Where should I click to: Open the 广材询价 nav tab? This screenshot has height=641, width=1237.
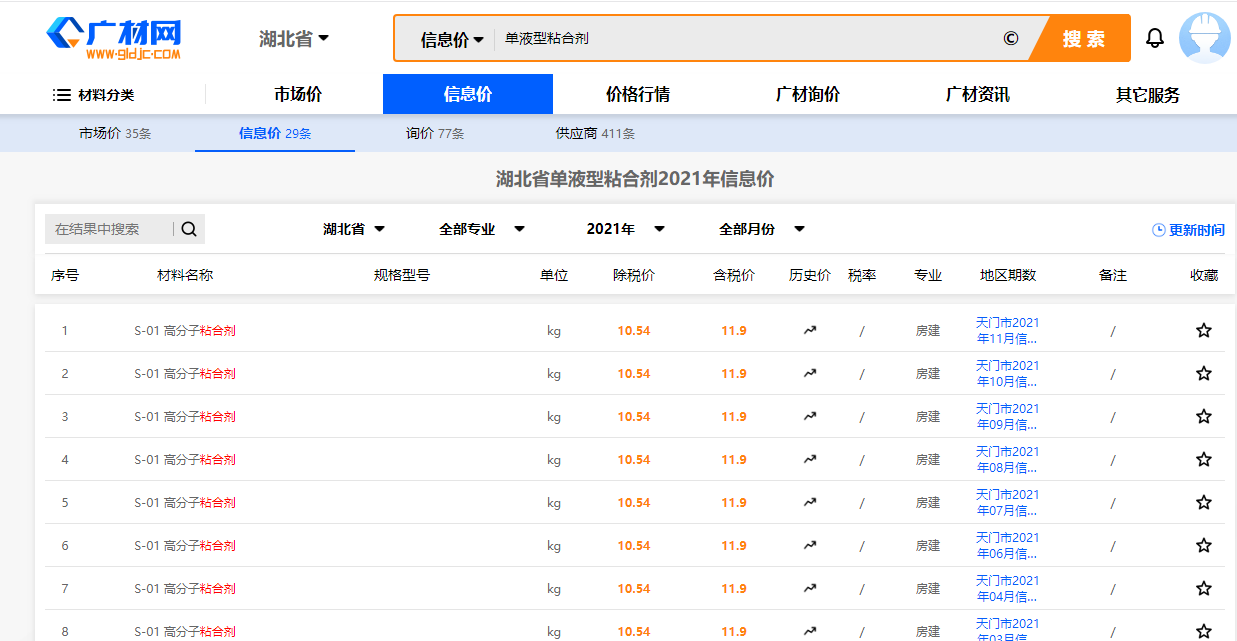pos(808,95)
